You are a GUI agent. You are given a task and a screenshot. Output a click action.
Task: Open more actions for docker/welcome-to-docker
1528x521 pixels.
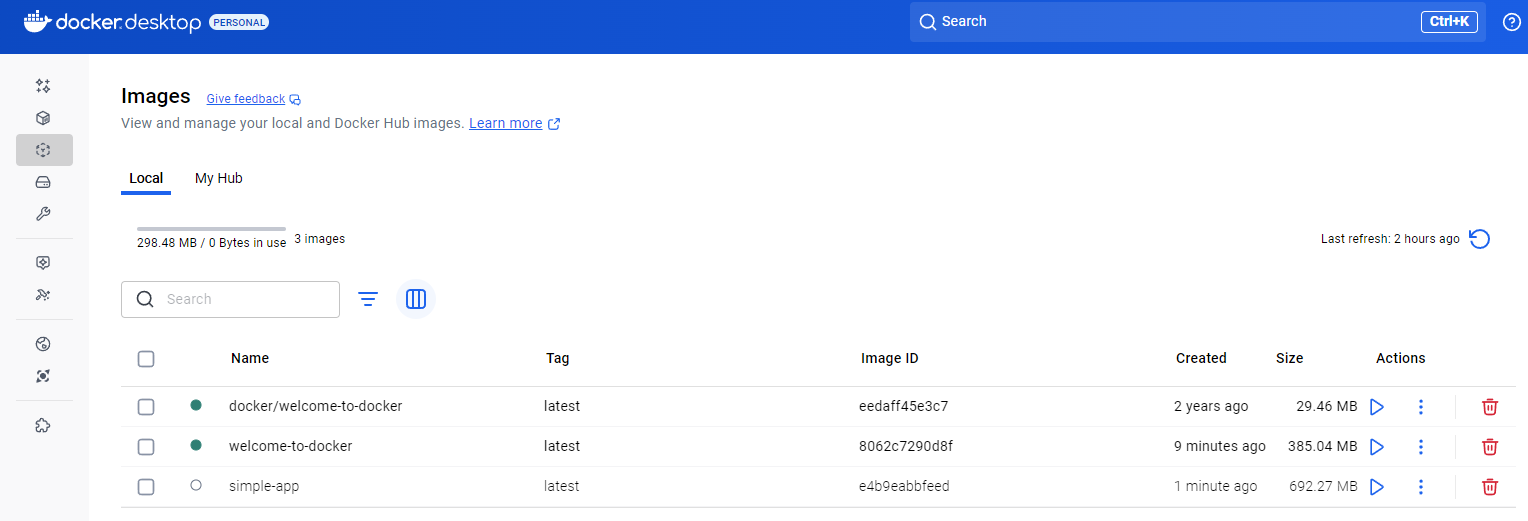click(x=1421, y=407)
